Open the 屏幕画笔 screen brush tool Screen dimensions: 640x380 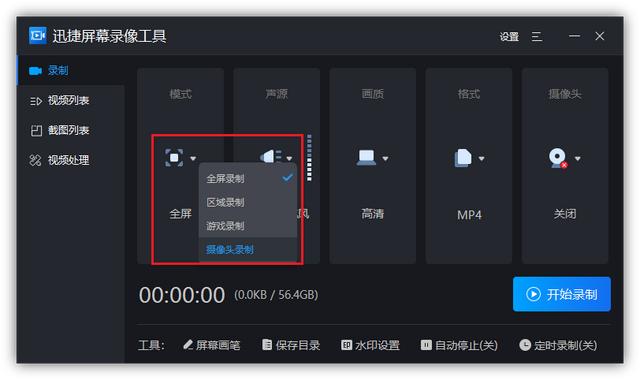pyautogui.click(x=211, y=345)
